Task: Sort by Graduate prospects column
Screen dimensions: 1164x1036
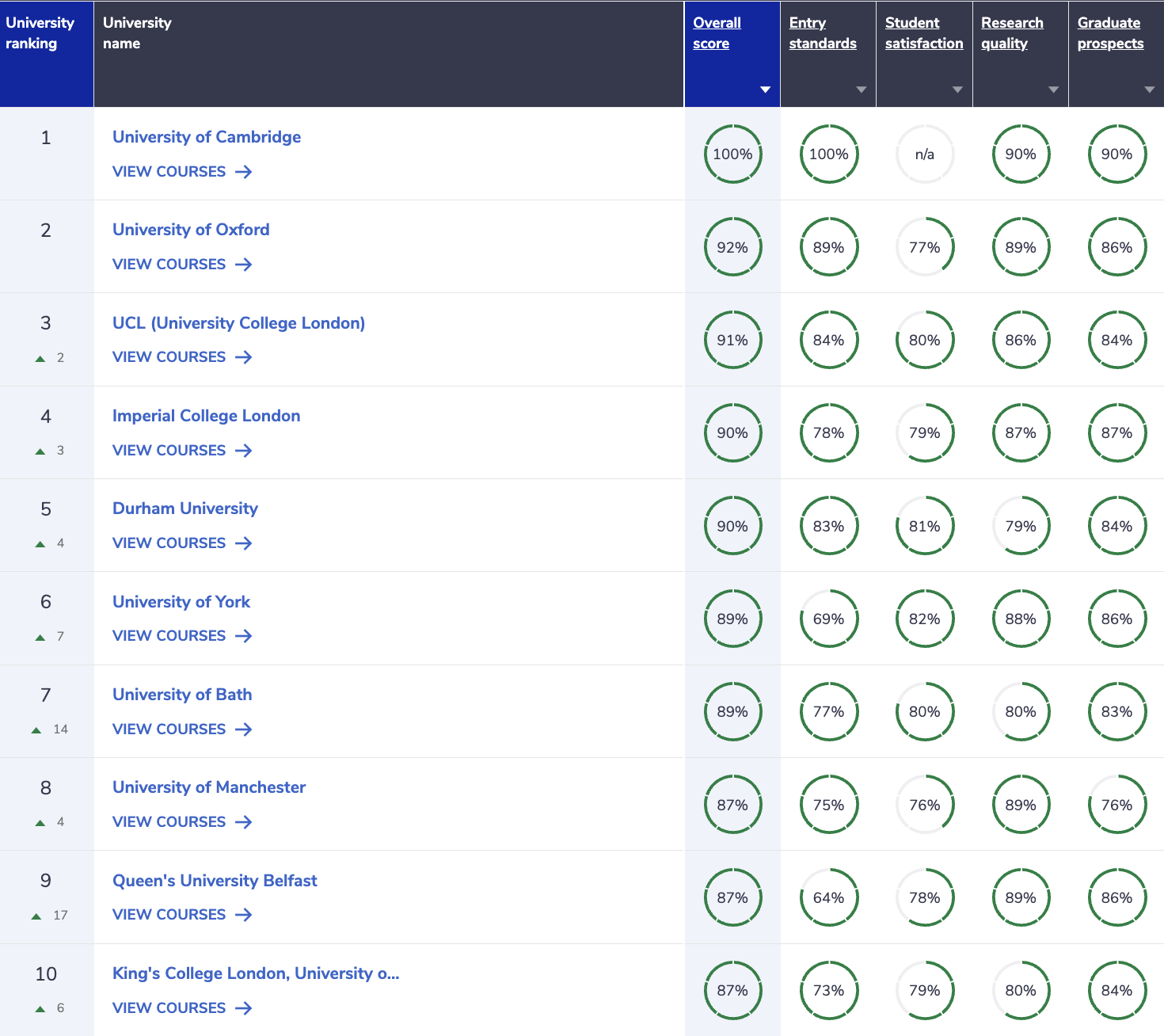Action: 1110,33
